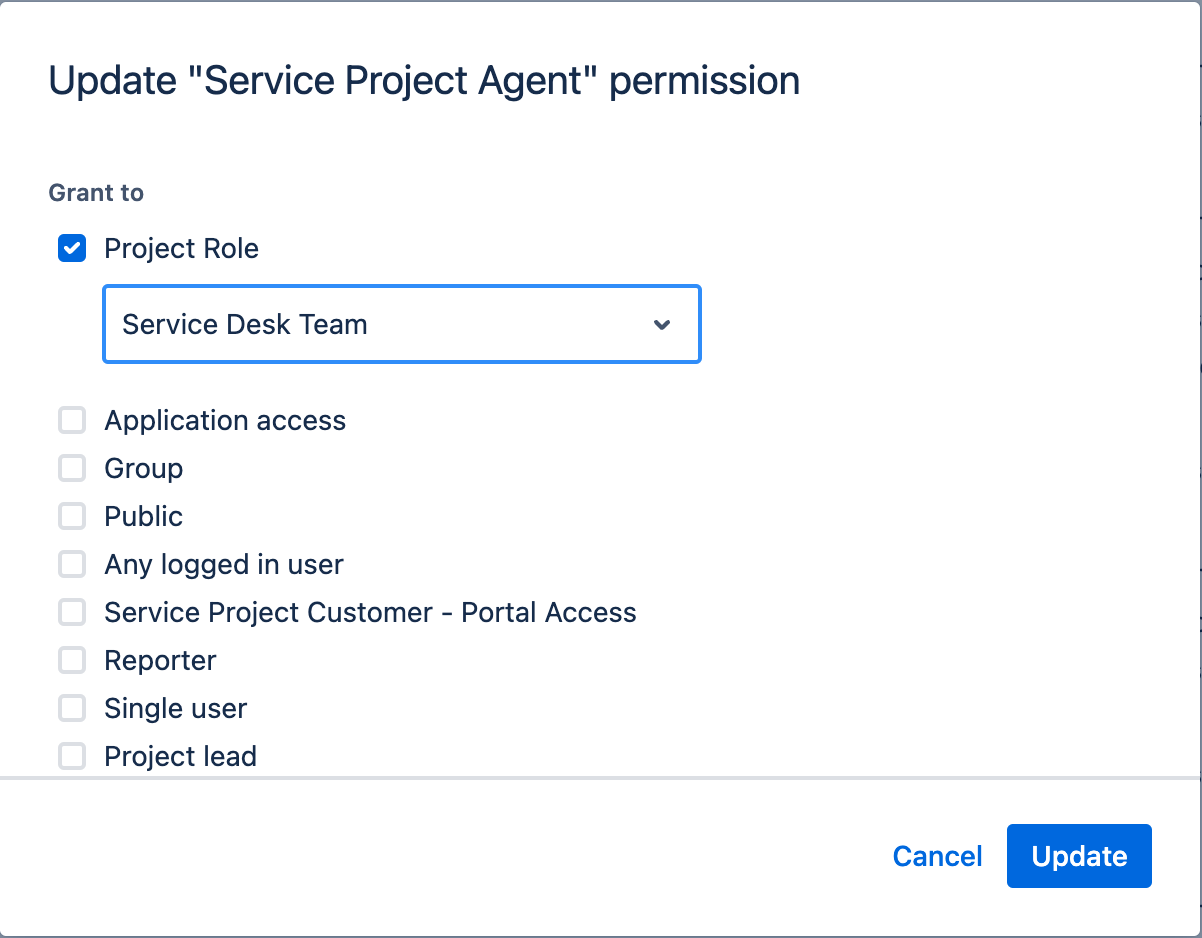Tick the Group checkbox
The height and width of the screenshot is (938, 1202).
[x=72, y=469]
